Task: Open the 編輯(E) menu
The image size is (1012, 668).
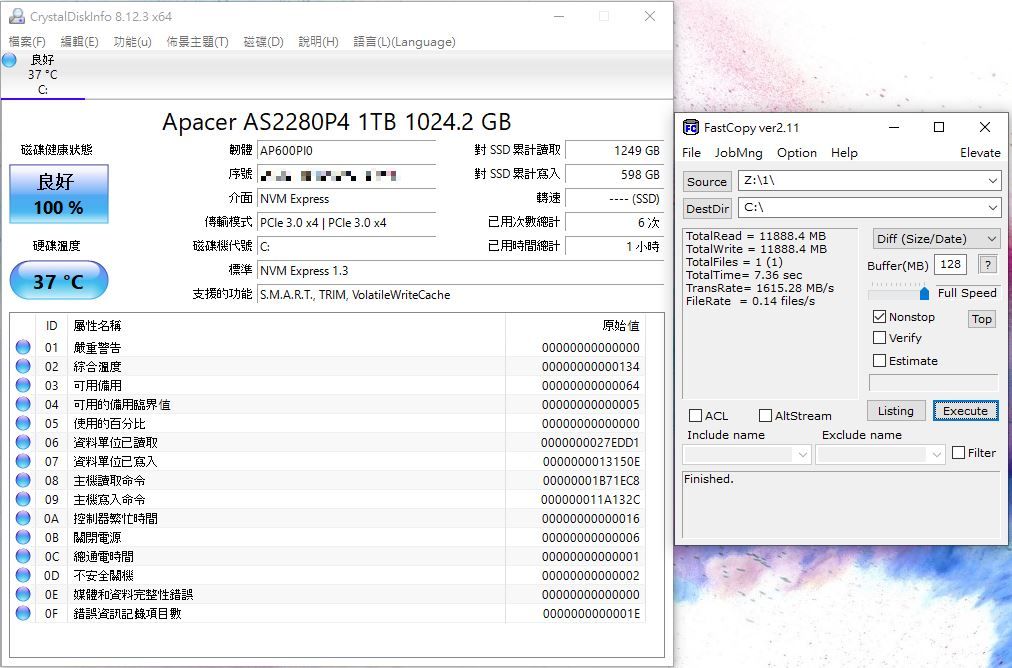Action: pos(79,42)
